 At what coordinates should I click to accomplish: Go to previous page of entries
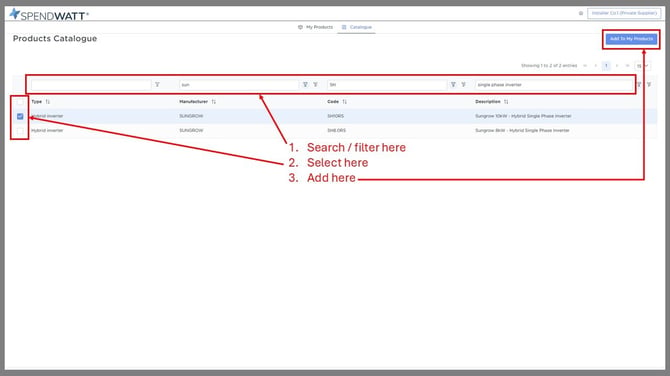coord(596,66)
